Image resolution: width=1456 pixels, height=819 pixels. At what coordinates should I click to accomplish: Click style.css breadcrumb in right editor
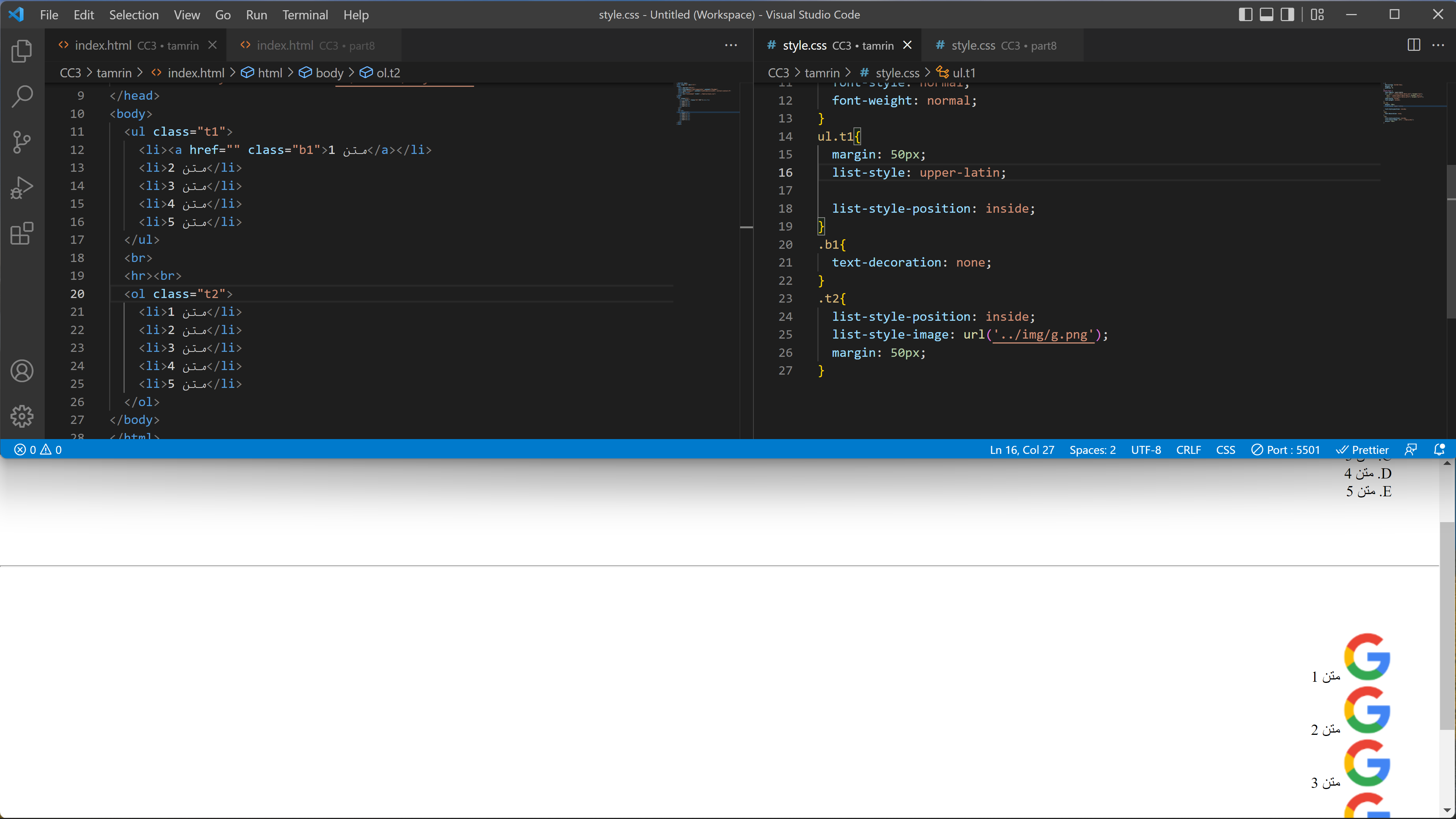[890, 73]
